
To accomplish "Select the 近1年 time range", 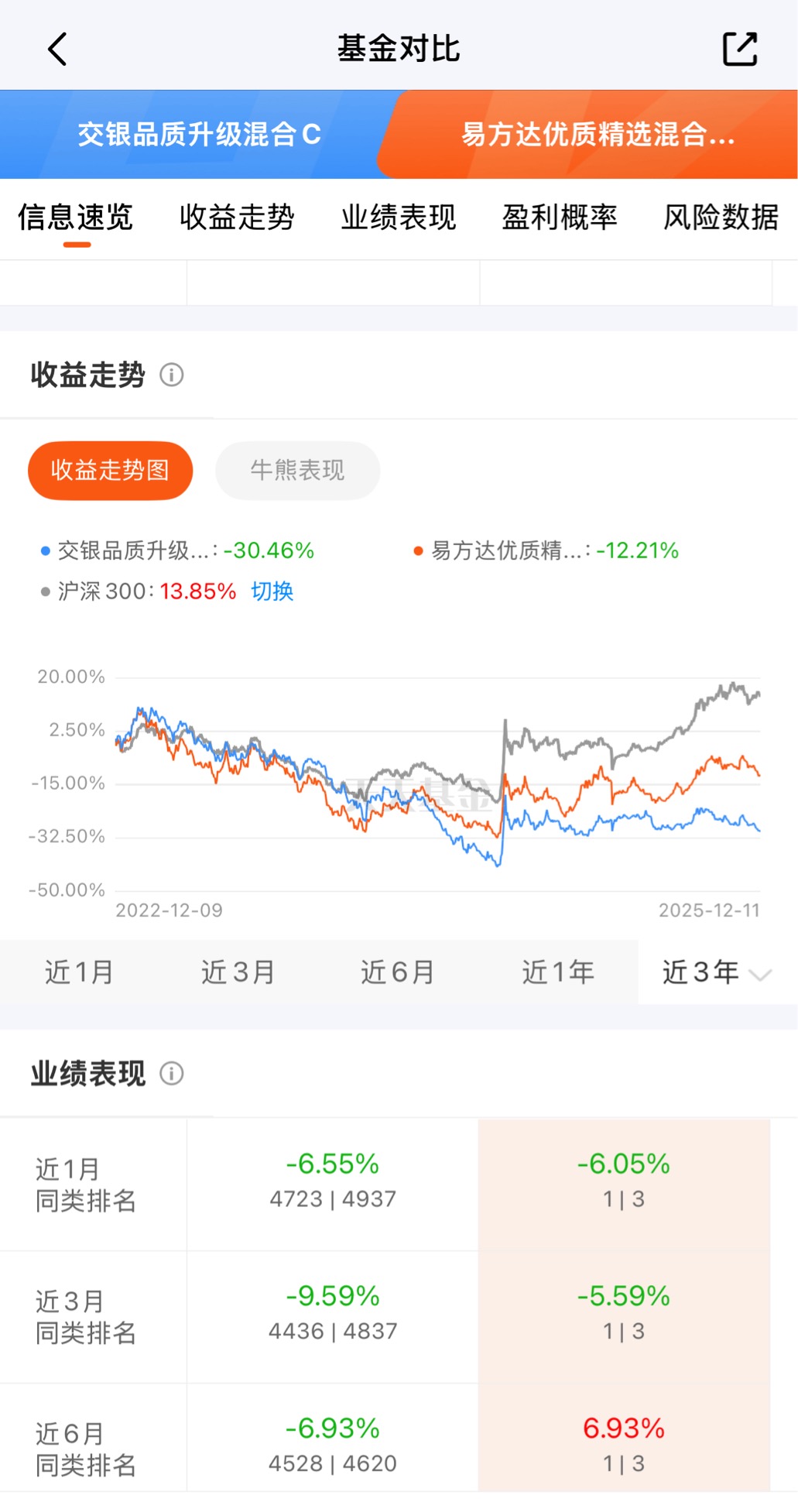I will pyautogui.click(x=557, y=972).
